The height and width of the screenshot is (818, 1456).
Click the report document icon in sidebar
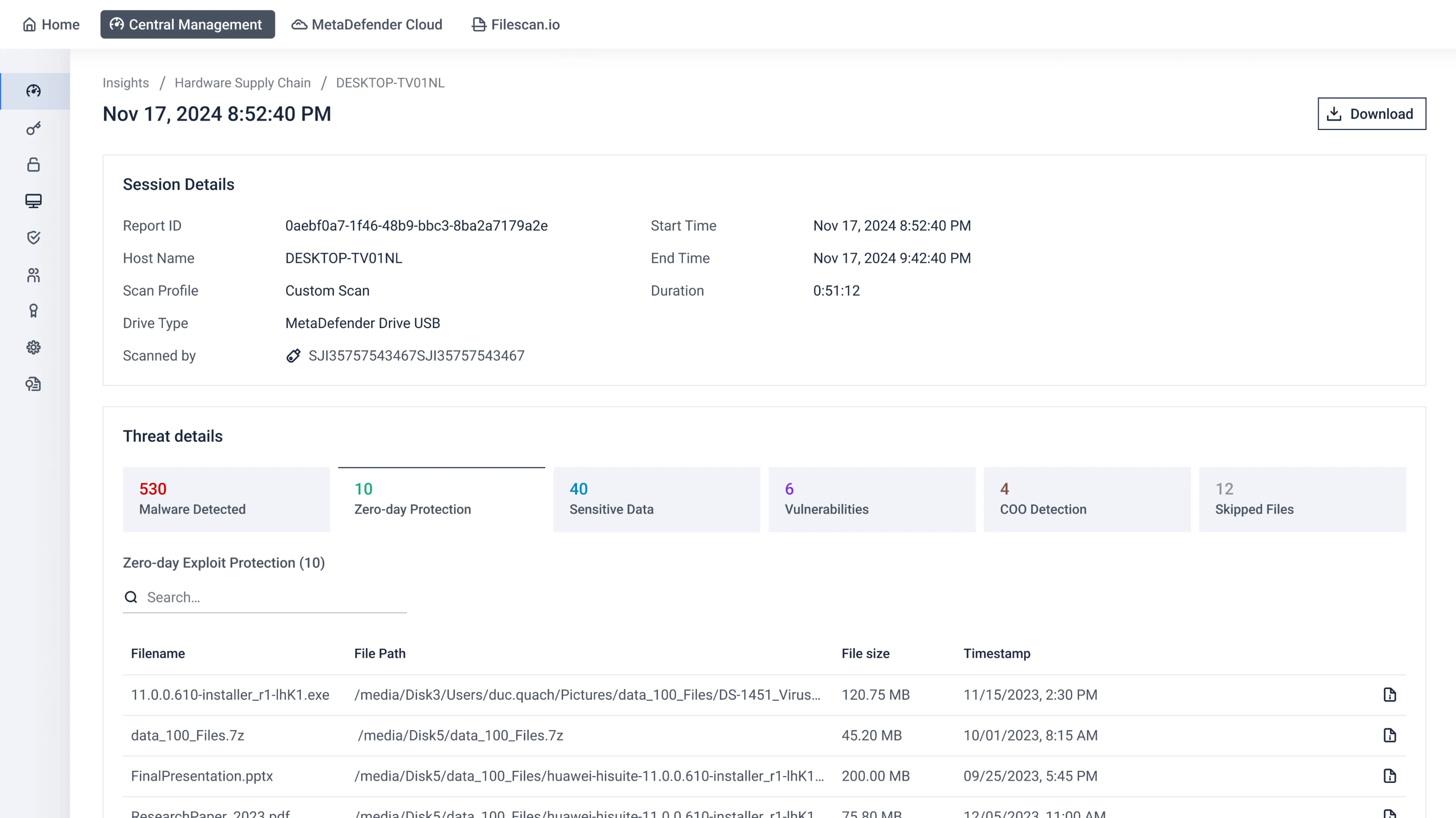coord(33,384)
